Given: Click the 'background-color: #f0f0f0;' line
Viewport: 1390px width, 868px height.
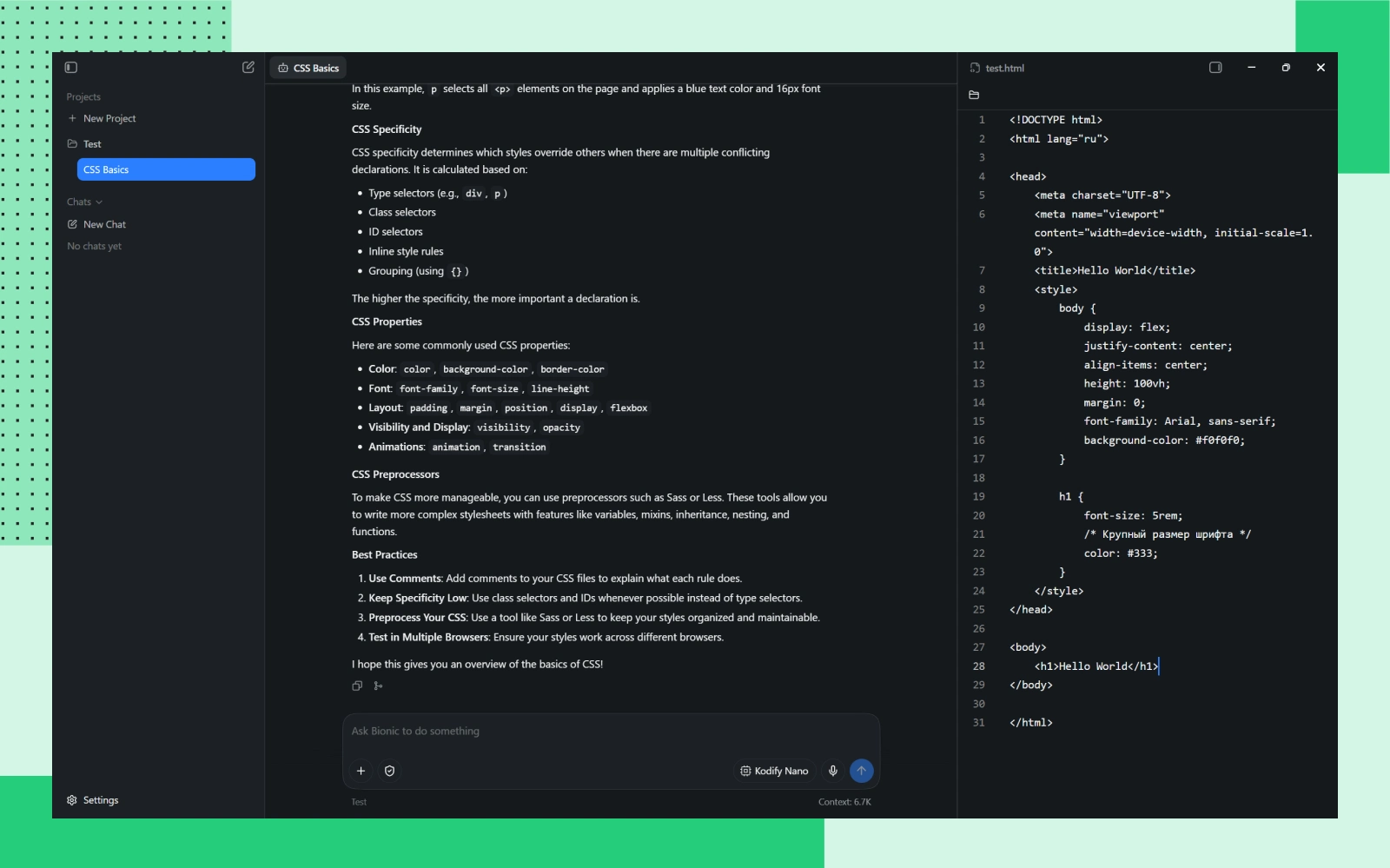Looking at the screenshot, I should (1164, 441).
